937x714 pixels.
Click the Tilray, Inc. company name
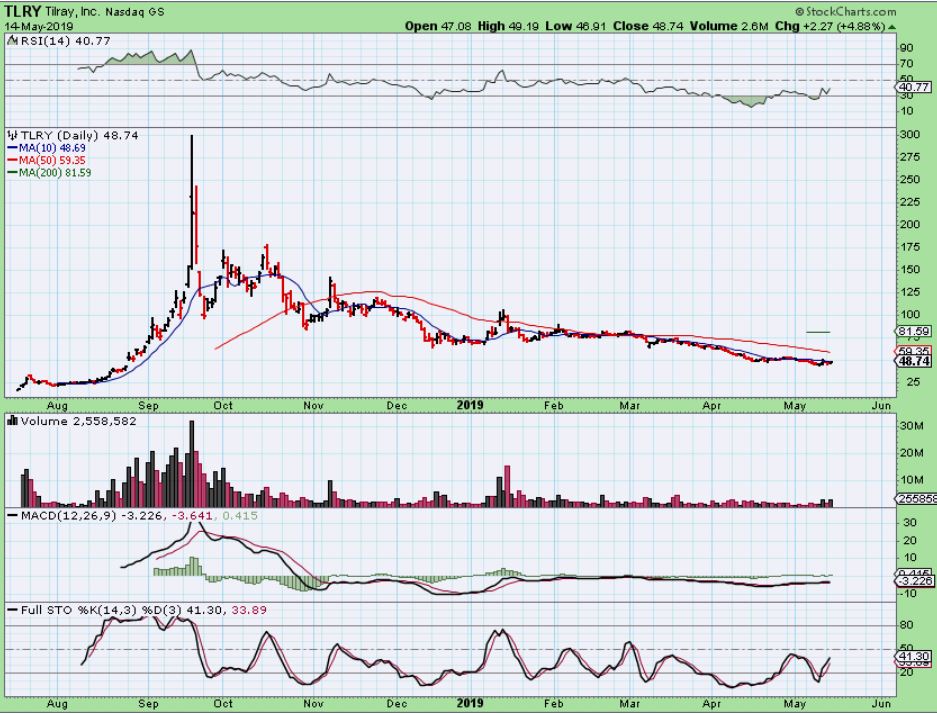pos(72,12)
